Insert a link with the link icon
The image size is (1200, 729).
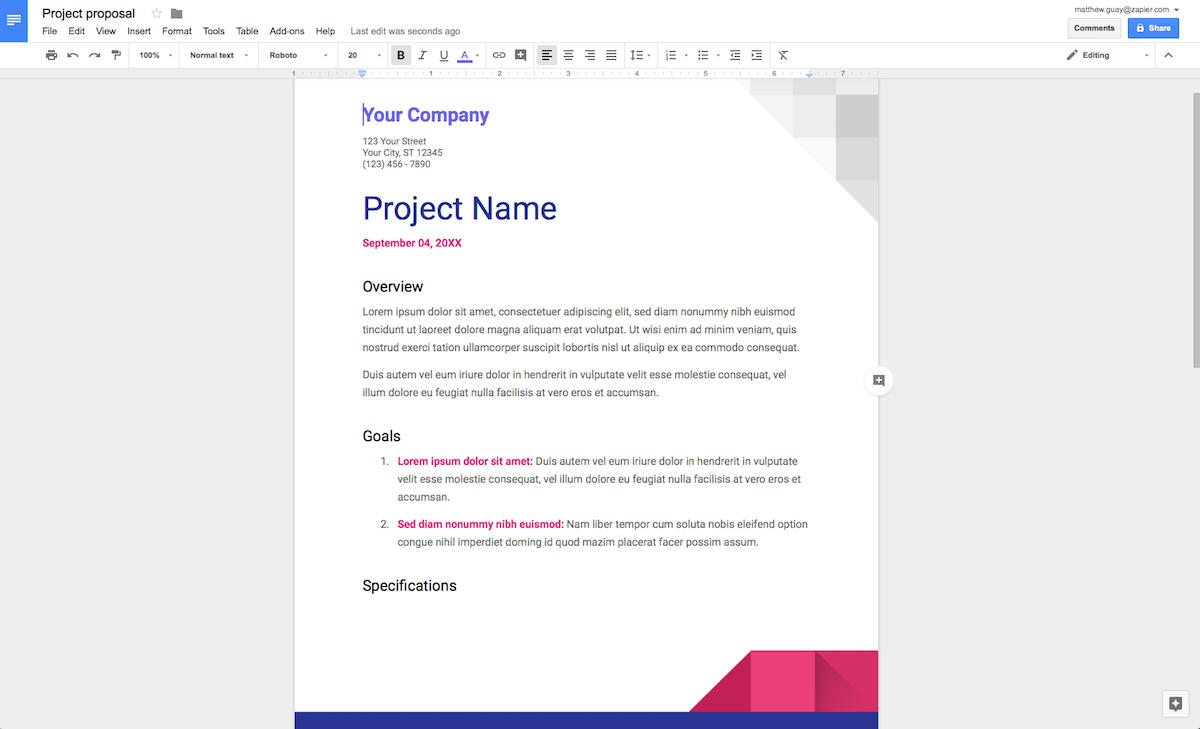click(499, 55)
